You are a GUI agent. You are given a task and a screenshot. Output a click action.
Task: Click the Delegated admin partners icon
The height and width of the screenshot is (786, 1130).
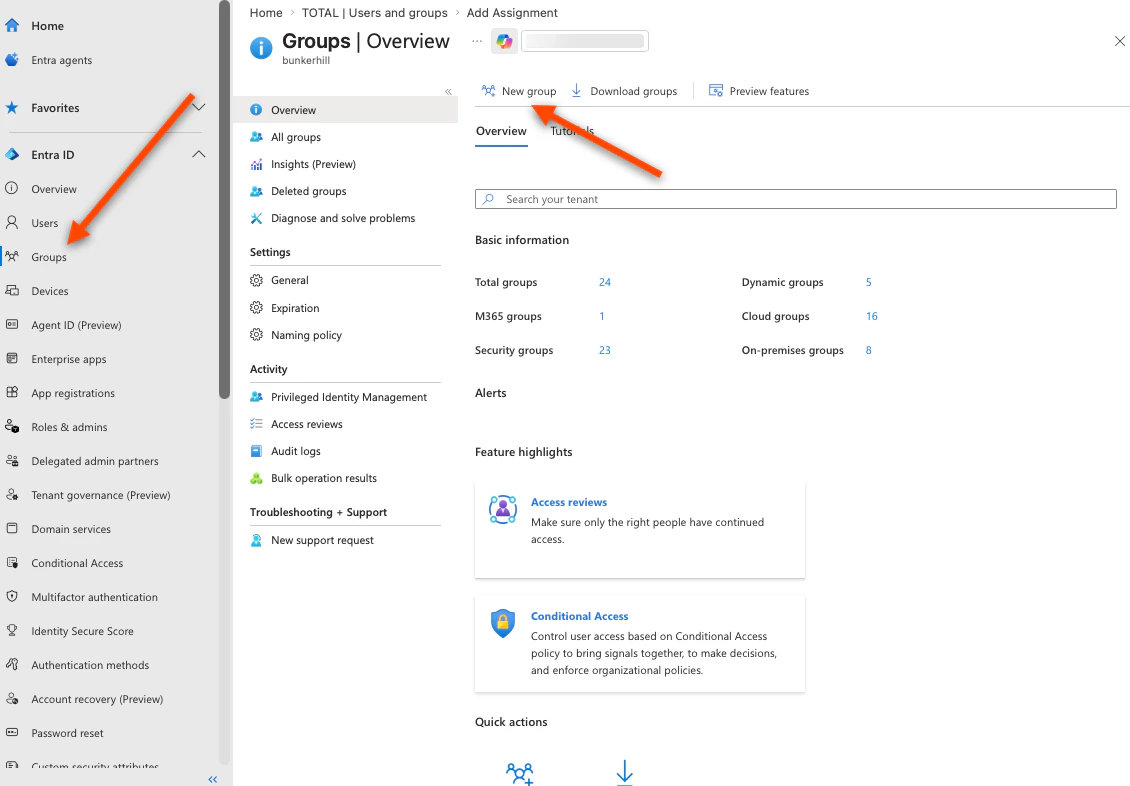click(x=12, y=460)
